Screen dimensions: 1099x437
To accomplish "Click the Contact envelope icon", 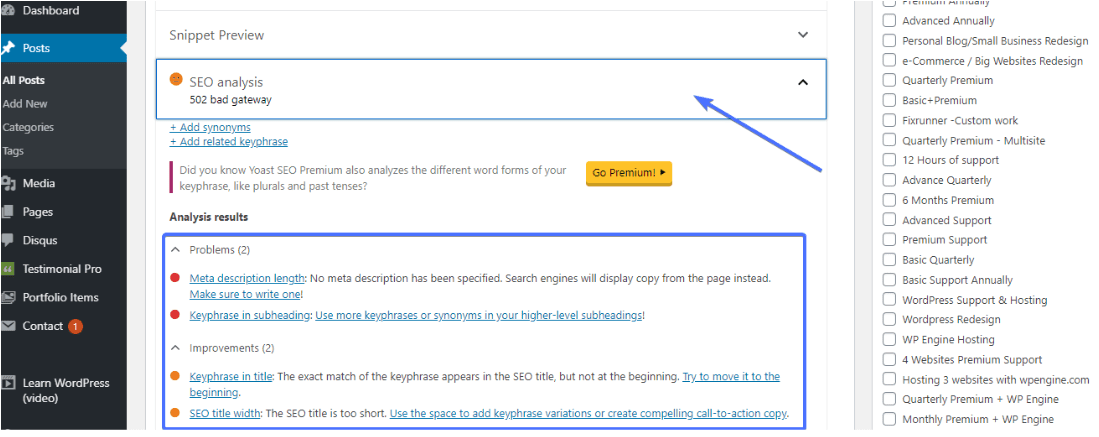I will [x=8, y=326].
